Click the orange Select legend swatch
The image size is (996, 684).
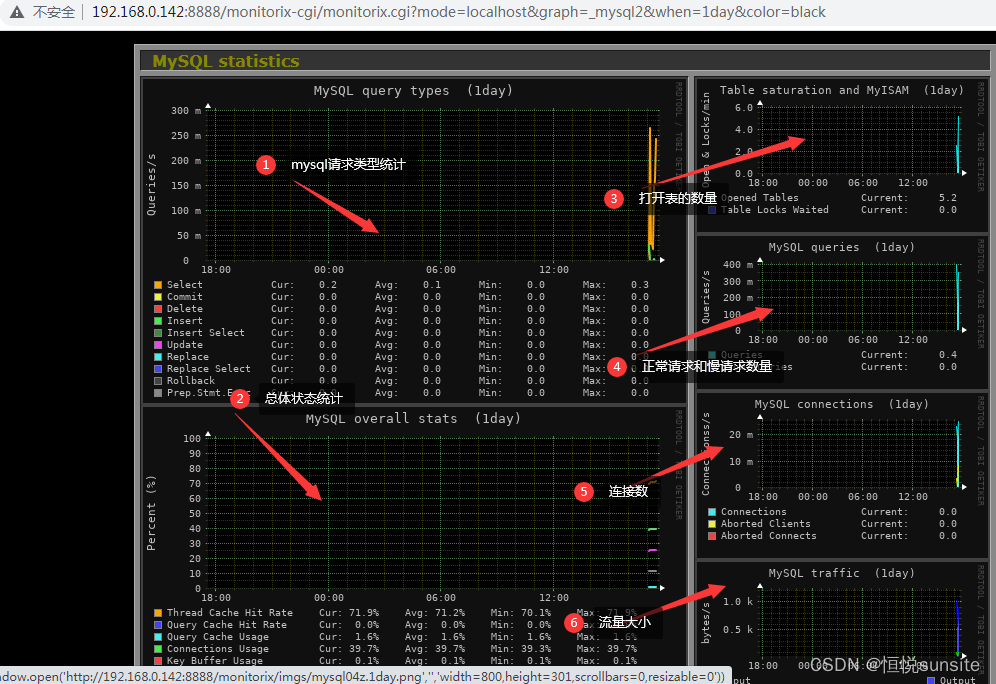pyautogui.click(x=158, y=285)
